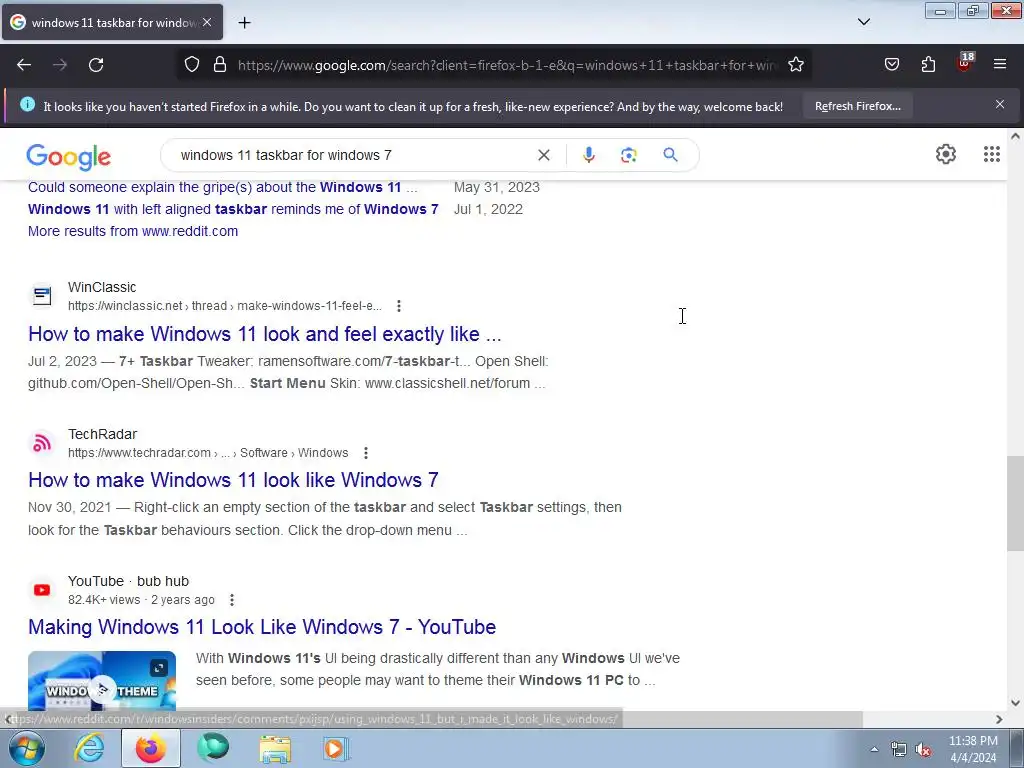Open the tracking protection shield icon
The image size is (1024, 768).
click(x=191, y=65)
